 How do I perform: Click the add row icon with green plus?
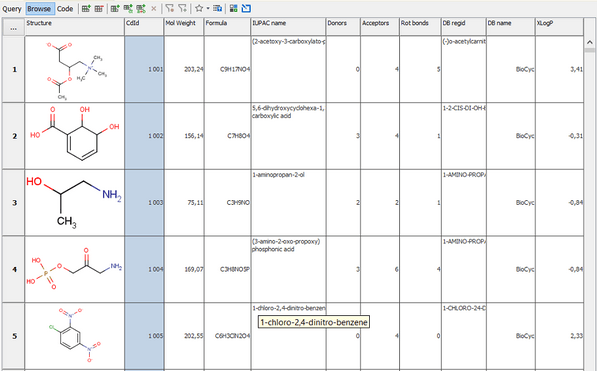[x=86, y=8]
